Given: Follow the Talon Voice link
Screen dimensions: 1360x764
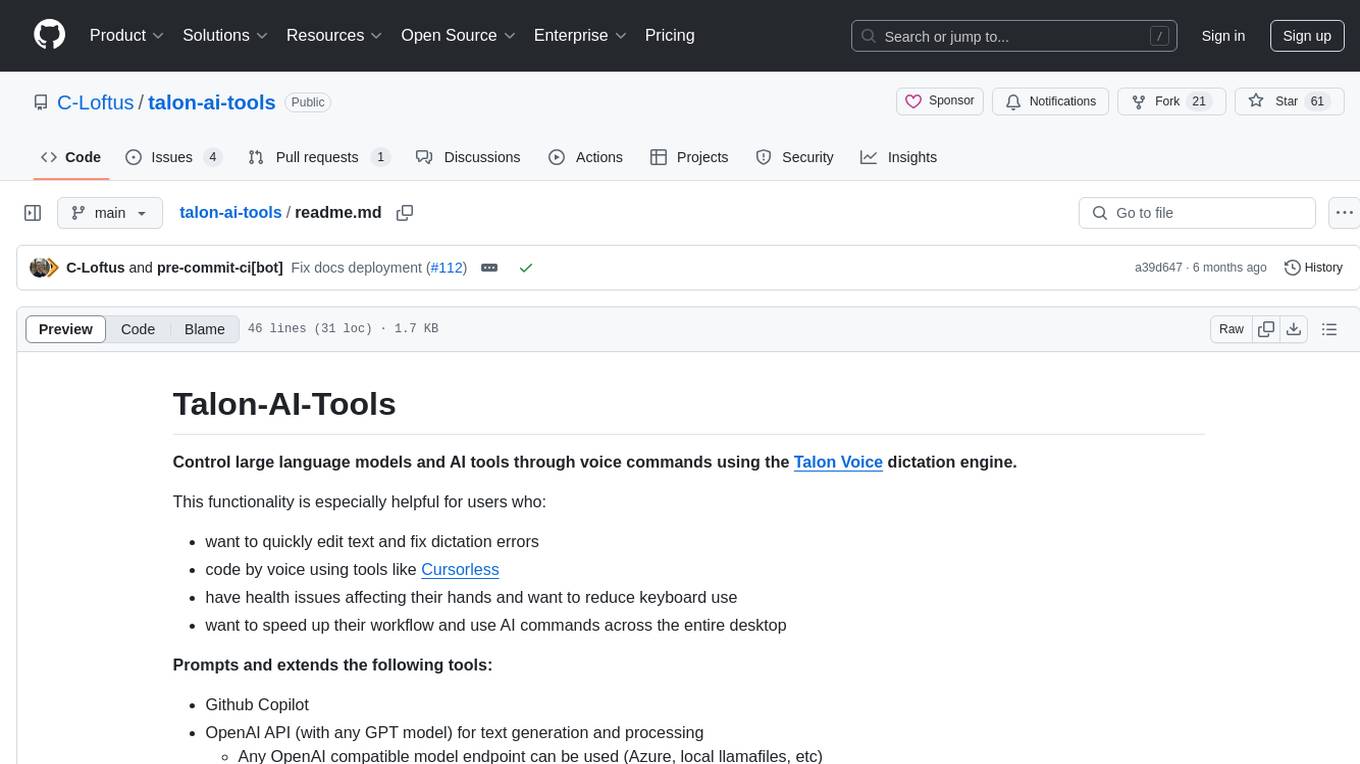Looking at the screenshot, I should click(x=838, y=462).
